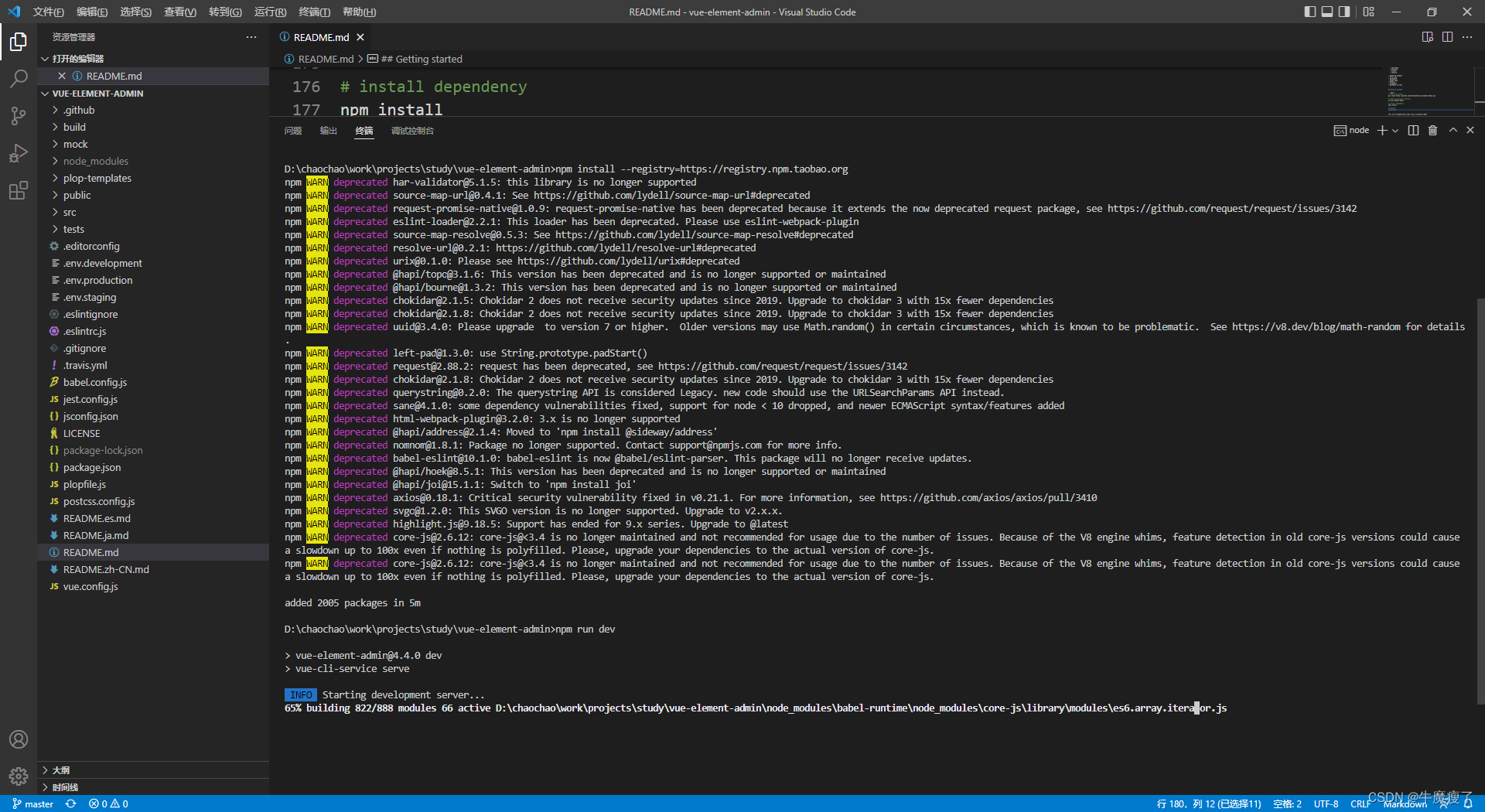Open the Accounts menu icon

[x=19, y=739]
